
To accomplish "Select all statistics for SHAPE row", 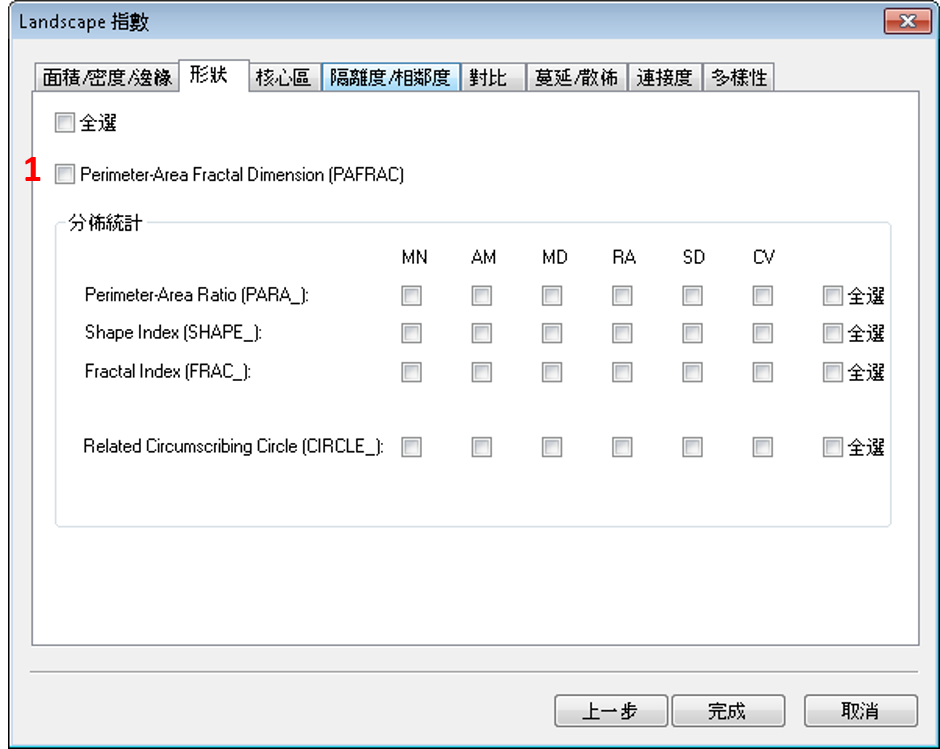I will click(832, 333).
